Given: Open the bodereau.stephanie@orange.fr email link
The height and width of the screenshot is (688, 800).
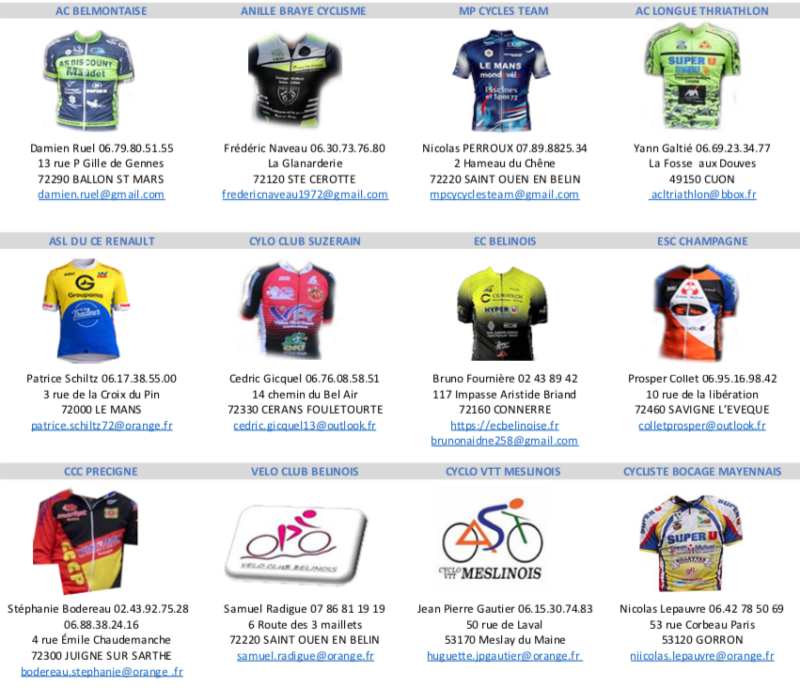Looking at the screenshot, I should coord(102,672).
